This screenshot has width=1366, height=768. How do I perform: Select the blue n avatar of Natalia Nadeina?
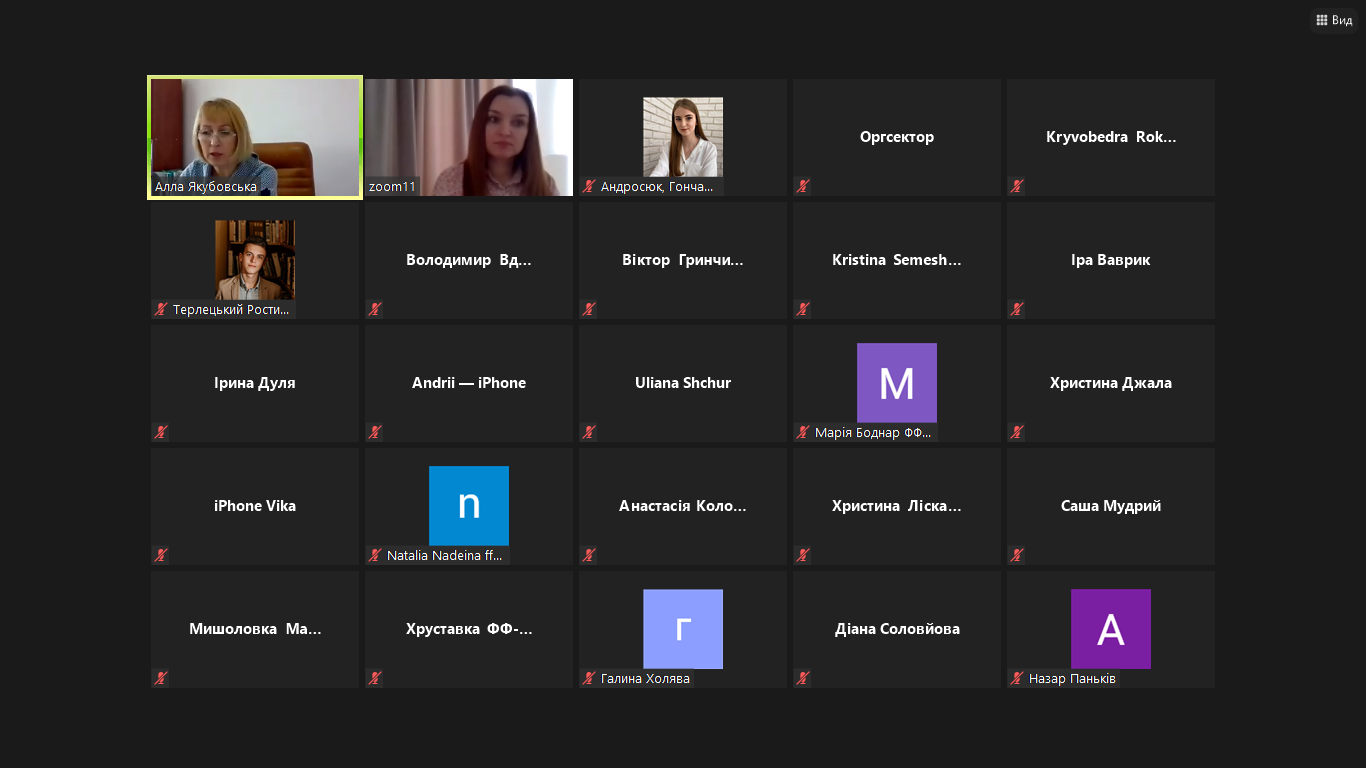(x=468, y=506)
